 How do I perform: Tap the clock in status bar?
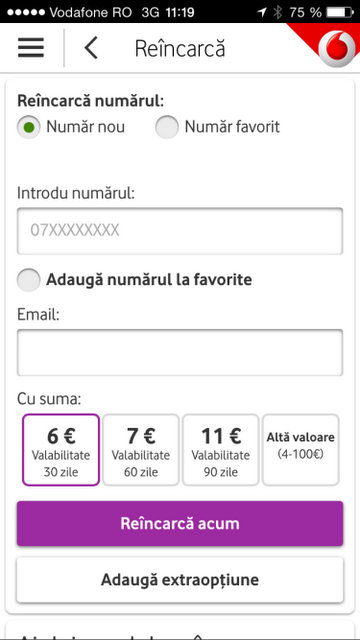180,13
